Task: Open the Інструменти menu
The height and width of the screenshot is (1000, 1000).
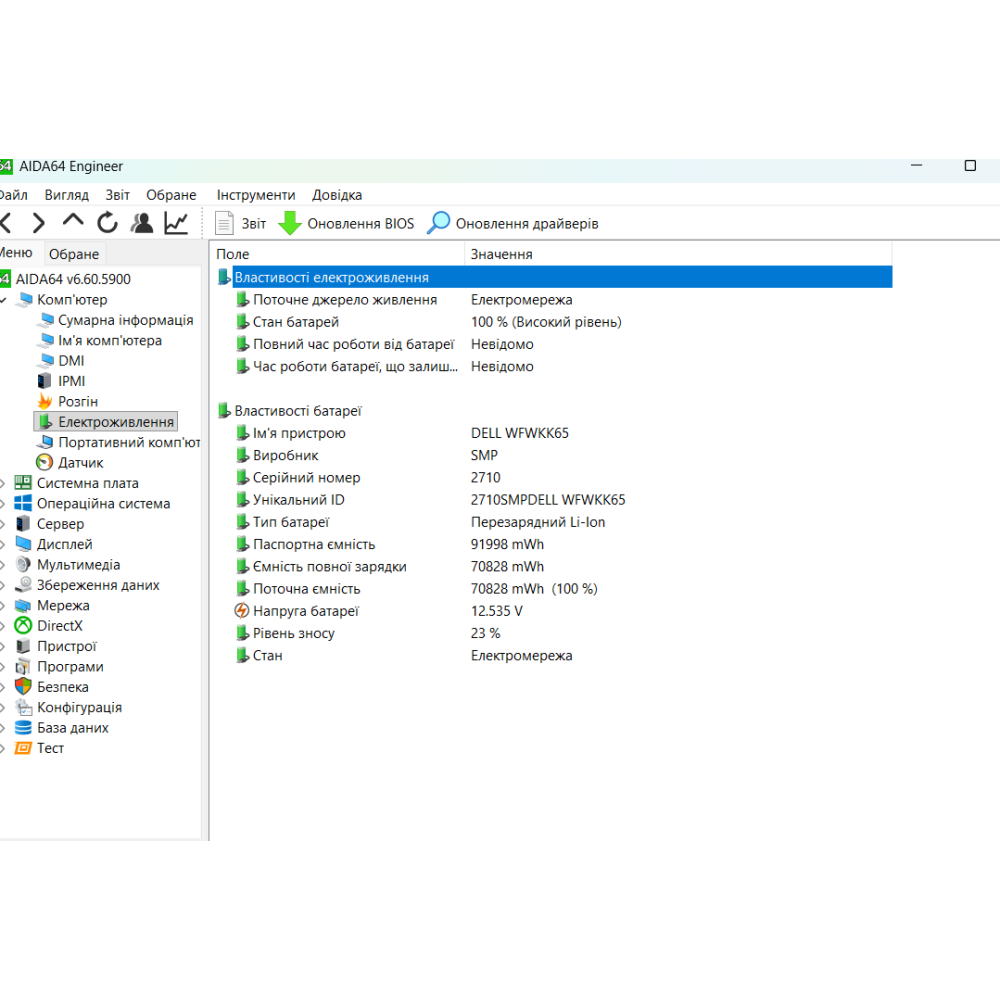Action: (x=256, y=195)
